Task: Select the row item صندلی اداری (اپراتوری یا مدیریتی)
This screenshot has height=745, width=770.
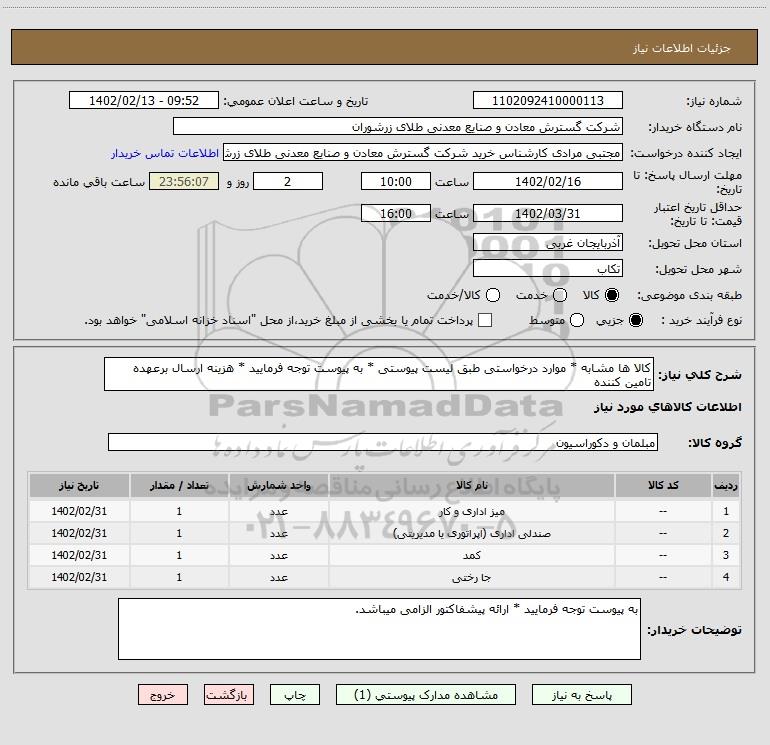Action: (x=471, y=533)
